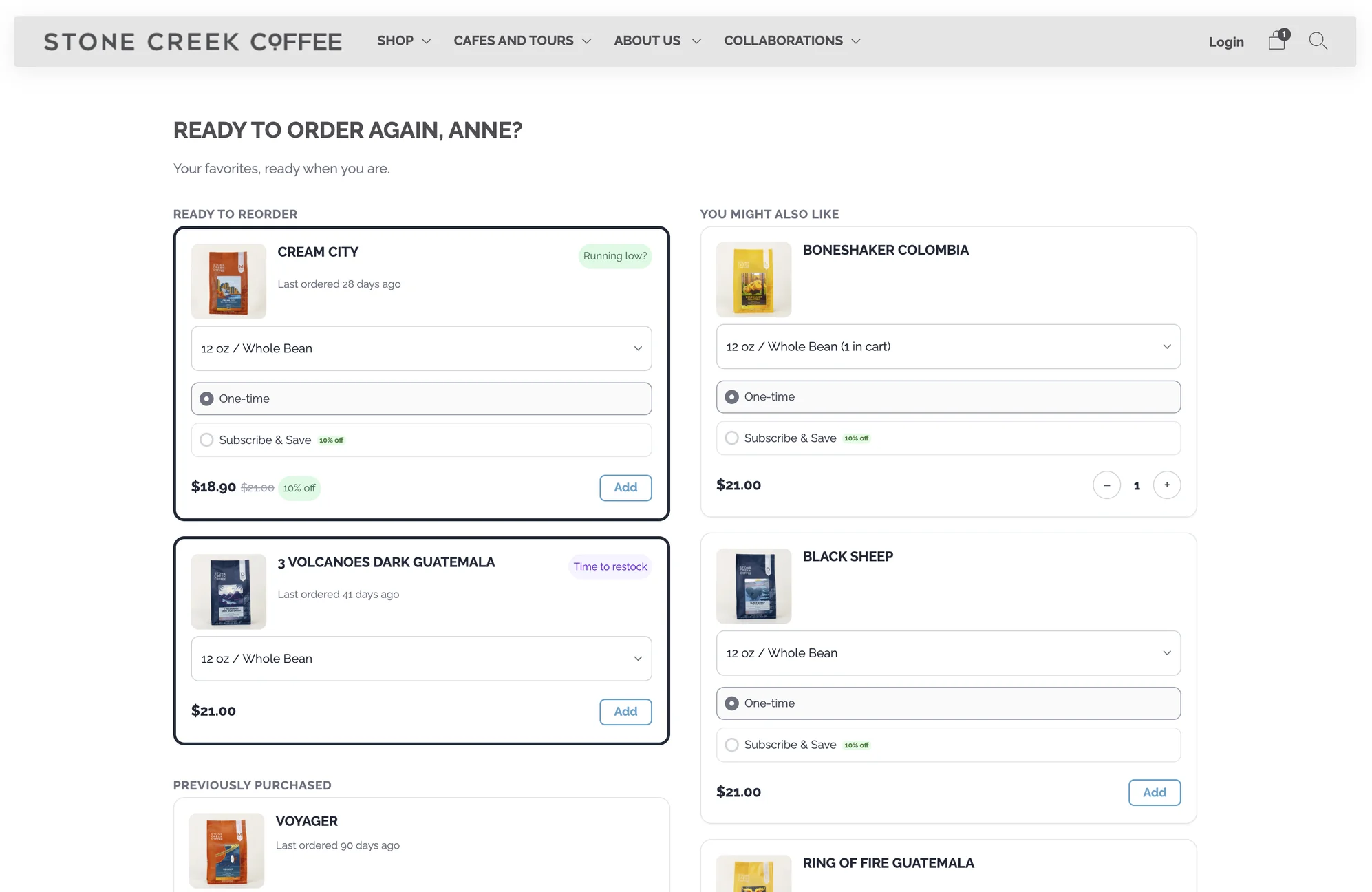
Task: Click the Cream City $18.90 price
Action: coord(213,487)
